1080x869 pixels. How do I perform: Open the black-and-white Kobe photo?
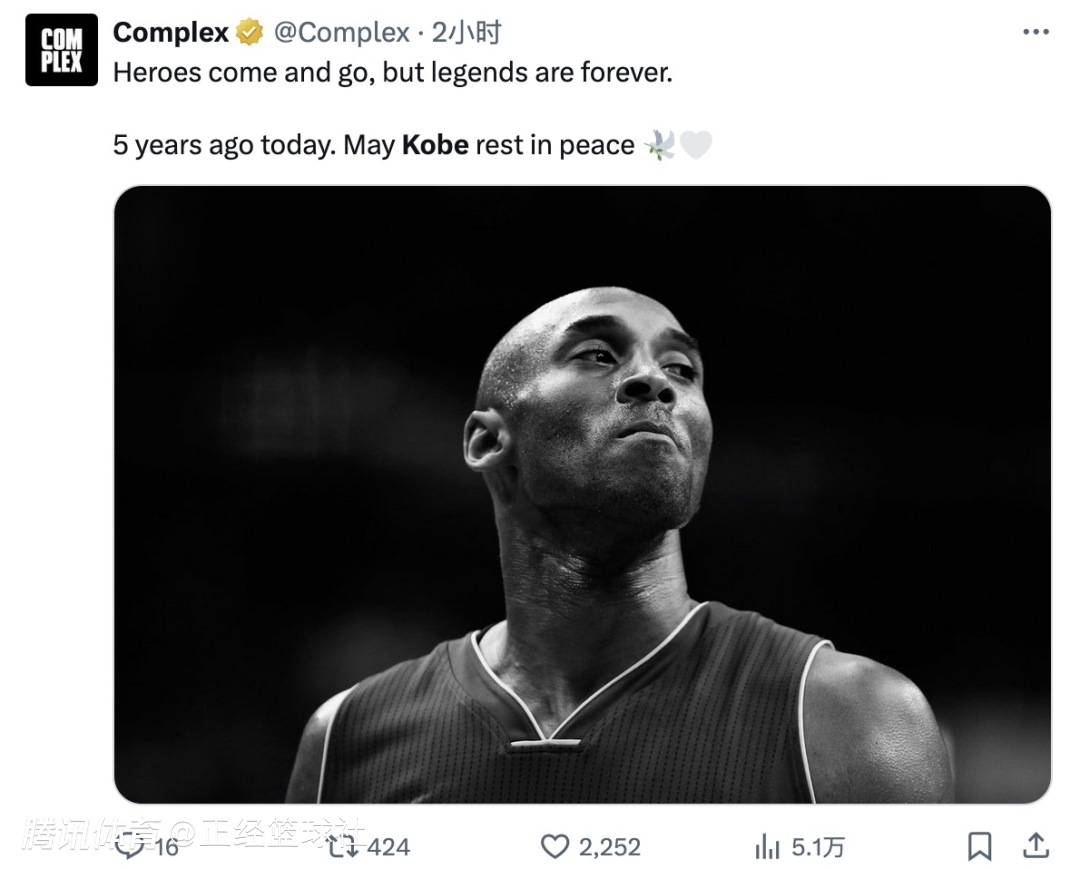(582, 494)
